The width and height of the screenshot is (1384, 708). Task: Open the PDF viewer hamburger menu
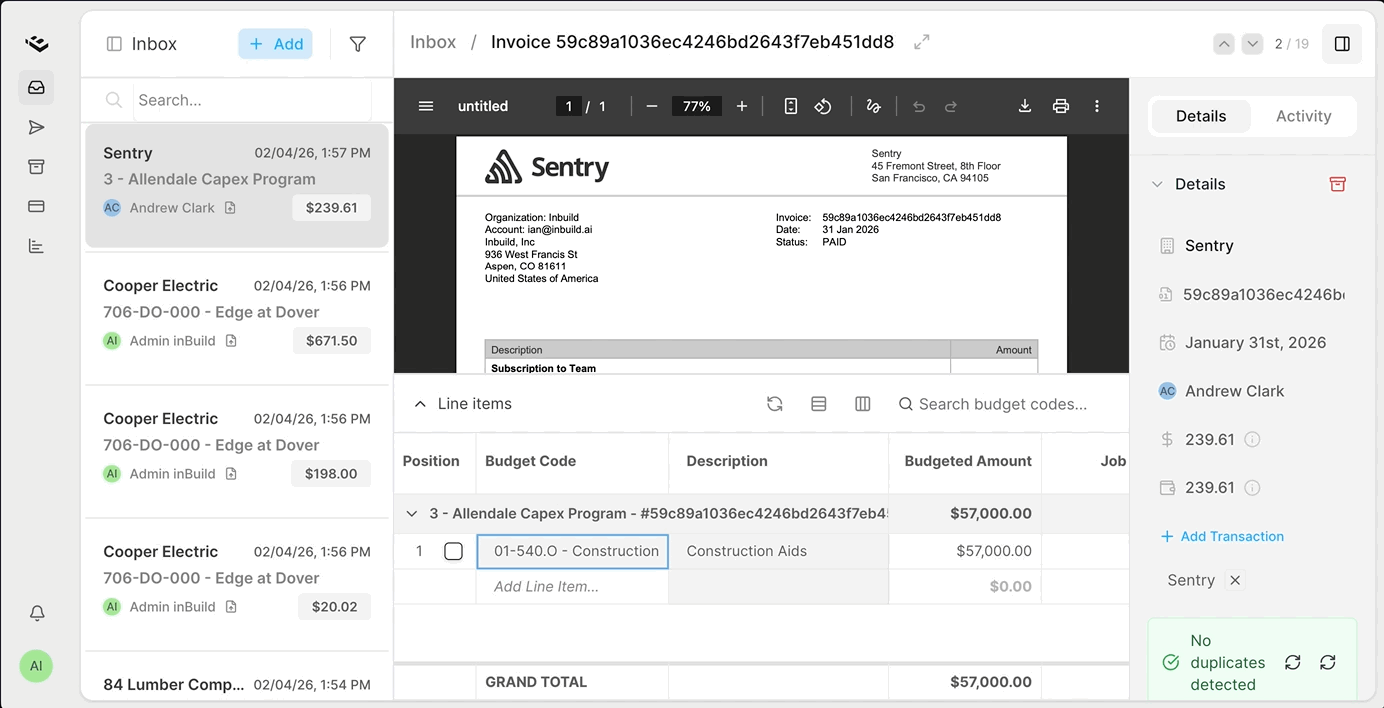pos(426,106)
